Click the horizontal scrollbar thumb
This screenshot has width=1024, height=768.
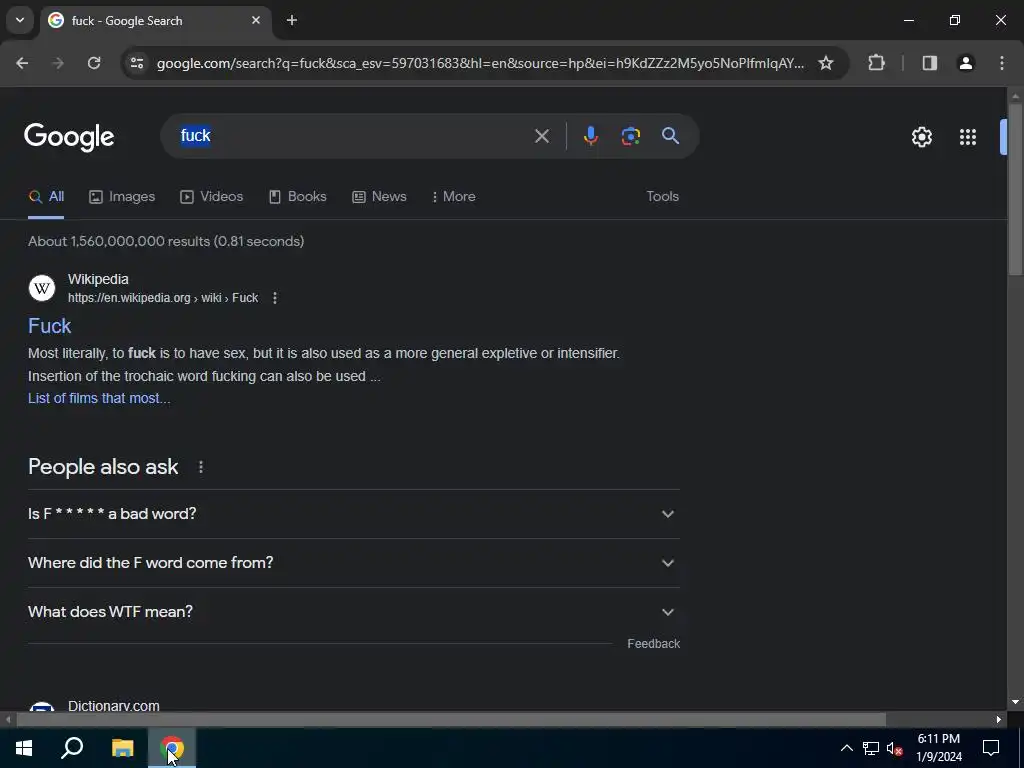pyautogui.click(x=451, y=720)
